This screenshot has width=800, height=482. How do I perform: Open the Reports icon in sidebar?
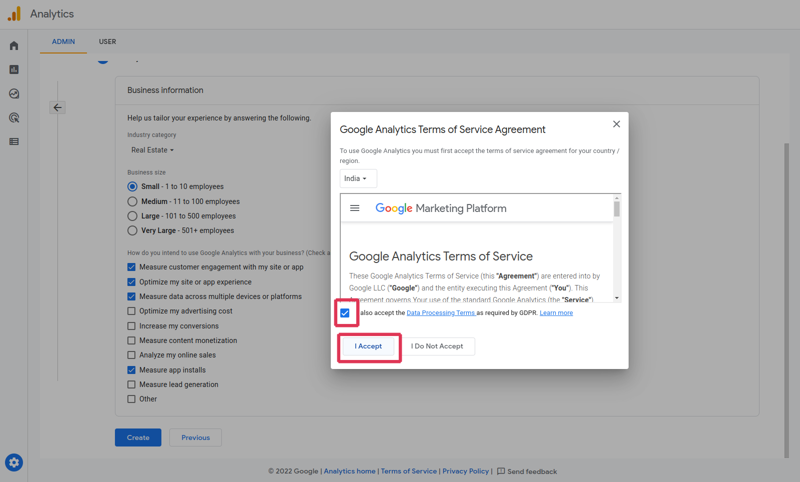(14, 69)
